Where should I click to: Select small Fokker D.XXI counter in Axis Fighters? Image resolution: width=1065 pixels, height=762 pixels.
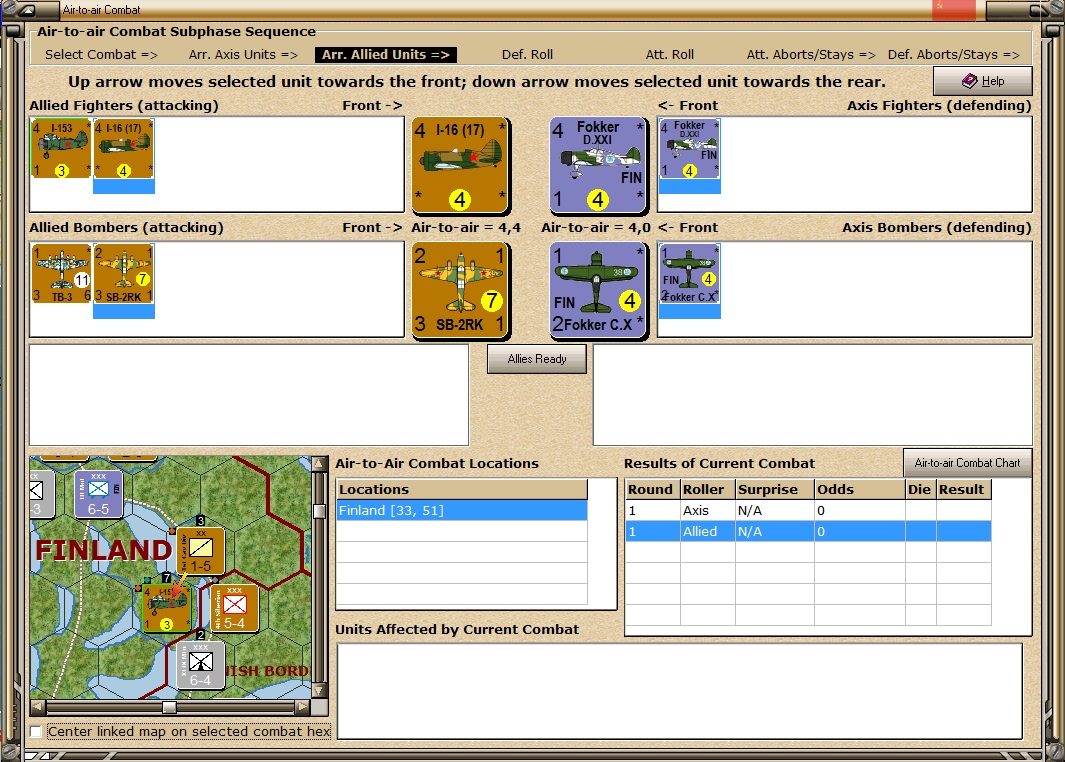689,149
